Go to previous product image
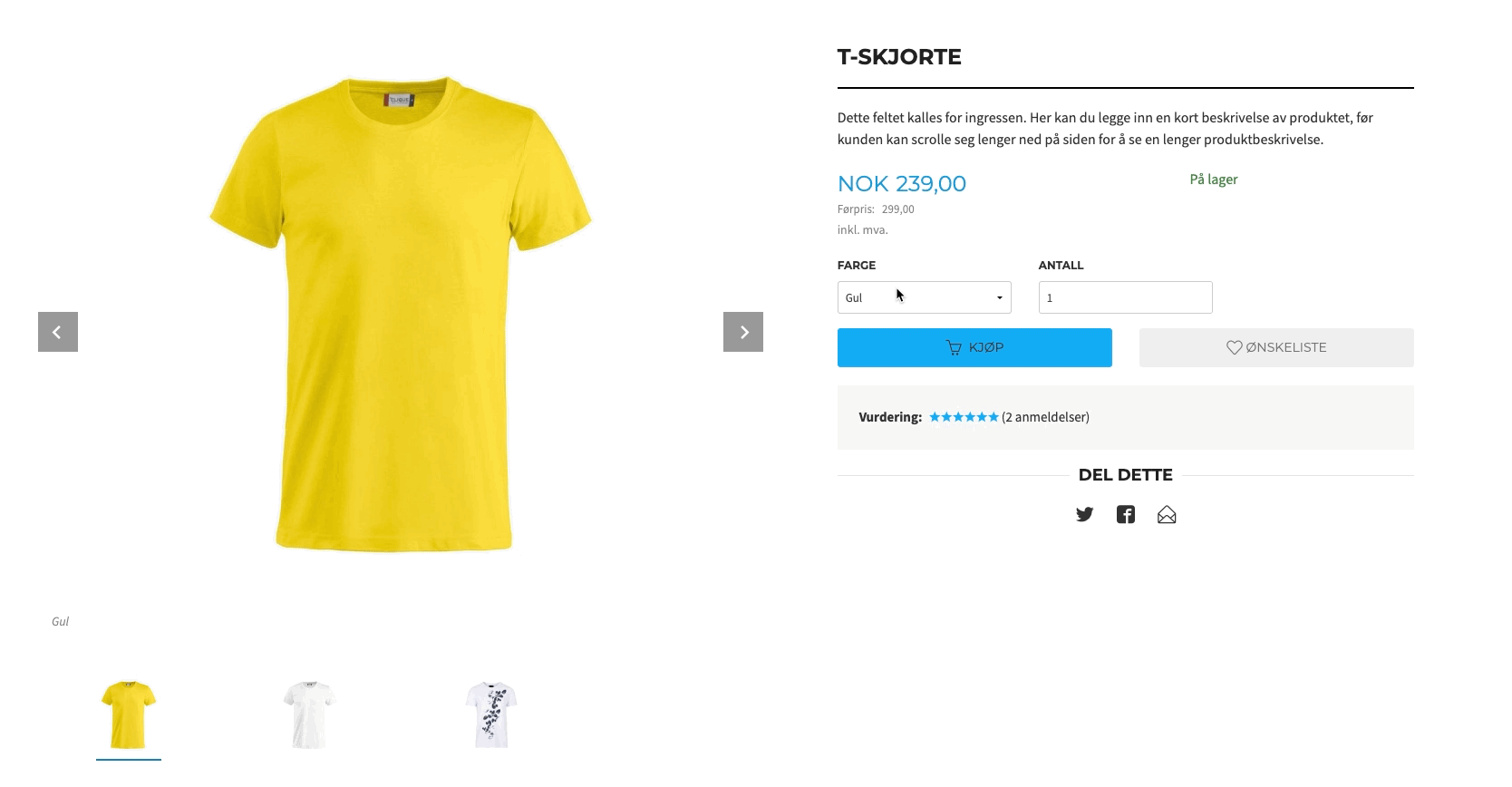1512x787 pixels. pos(58,332)
